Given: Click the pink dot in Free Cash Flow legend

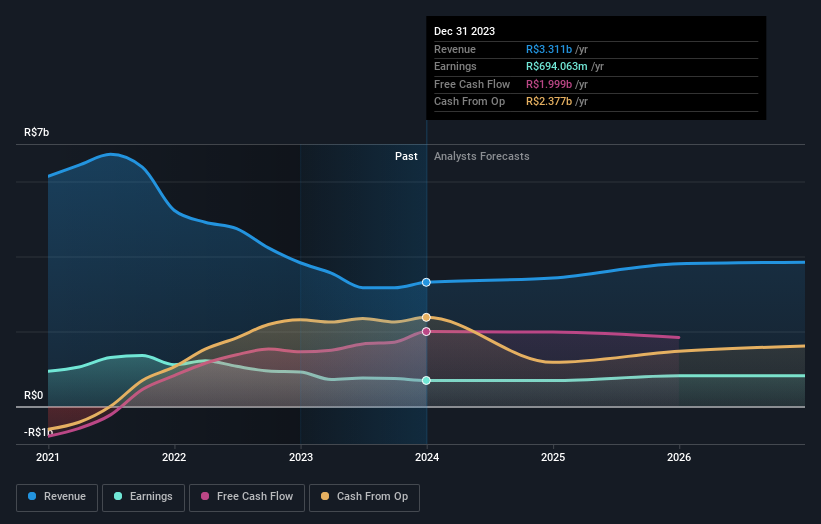Looking at the screenshot, I should (205, 496).
